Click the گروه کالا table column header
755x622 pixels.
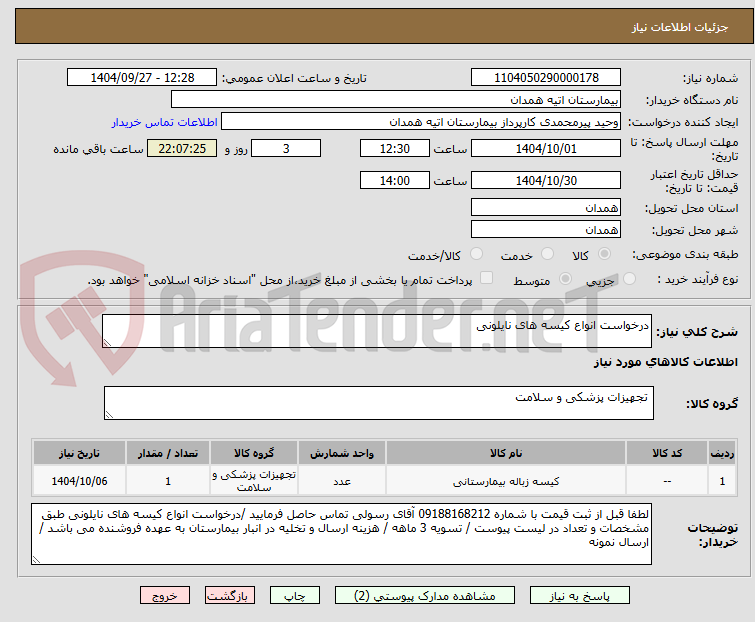click(254, 453)
